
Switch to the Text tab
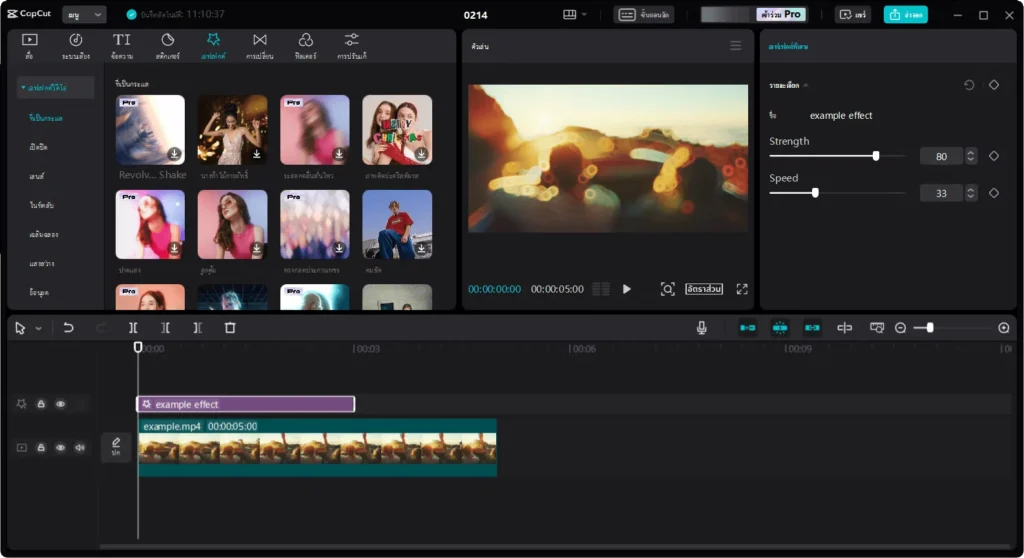coord(121,44)
